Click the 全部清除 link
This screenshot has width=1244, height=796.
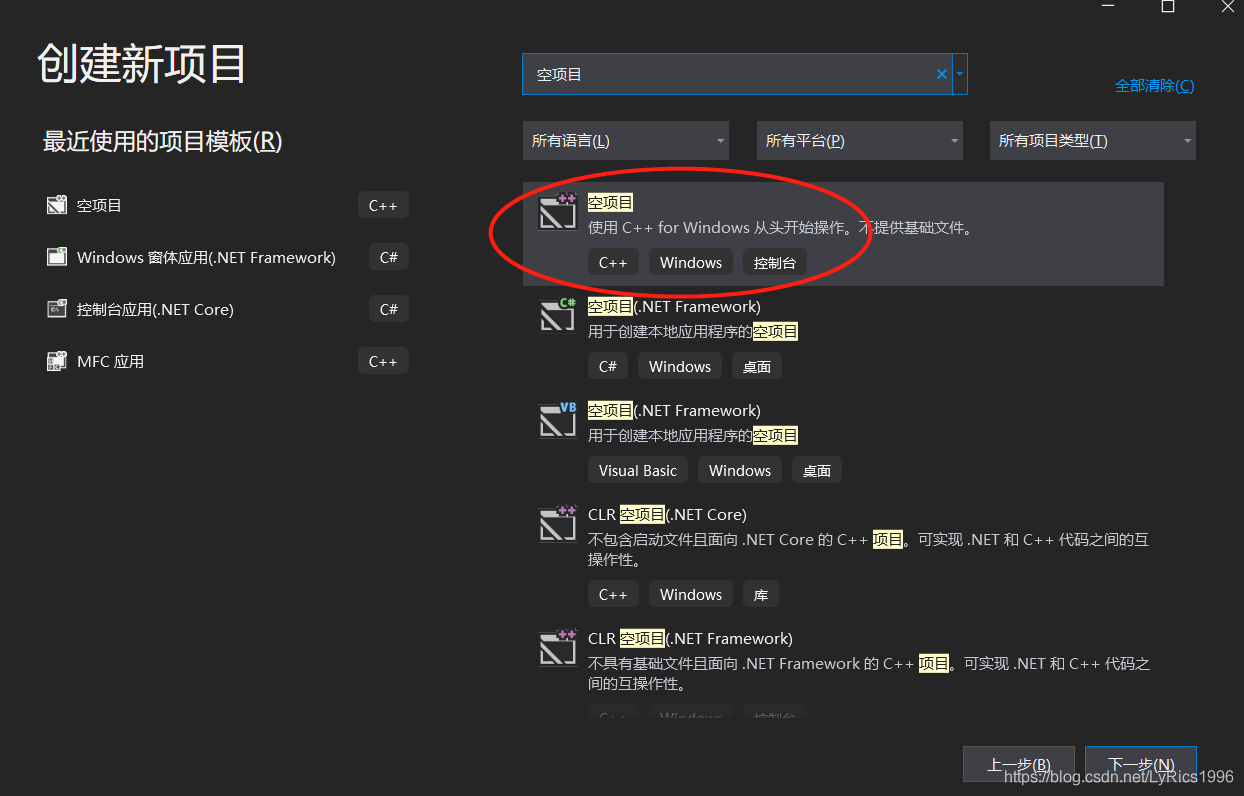tap(1154, 86)
